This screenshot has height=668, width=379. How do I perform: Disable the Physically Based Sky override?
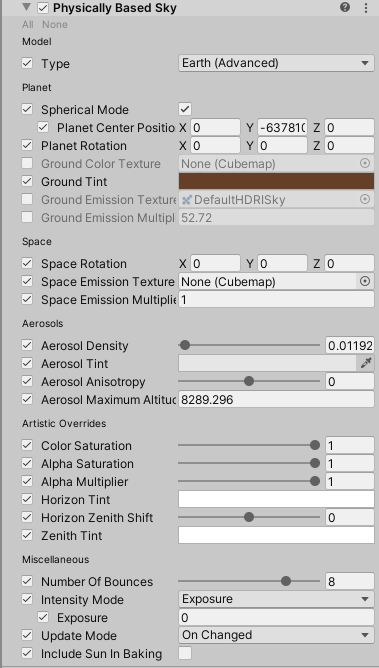click(43, 8)
